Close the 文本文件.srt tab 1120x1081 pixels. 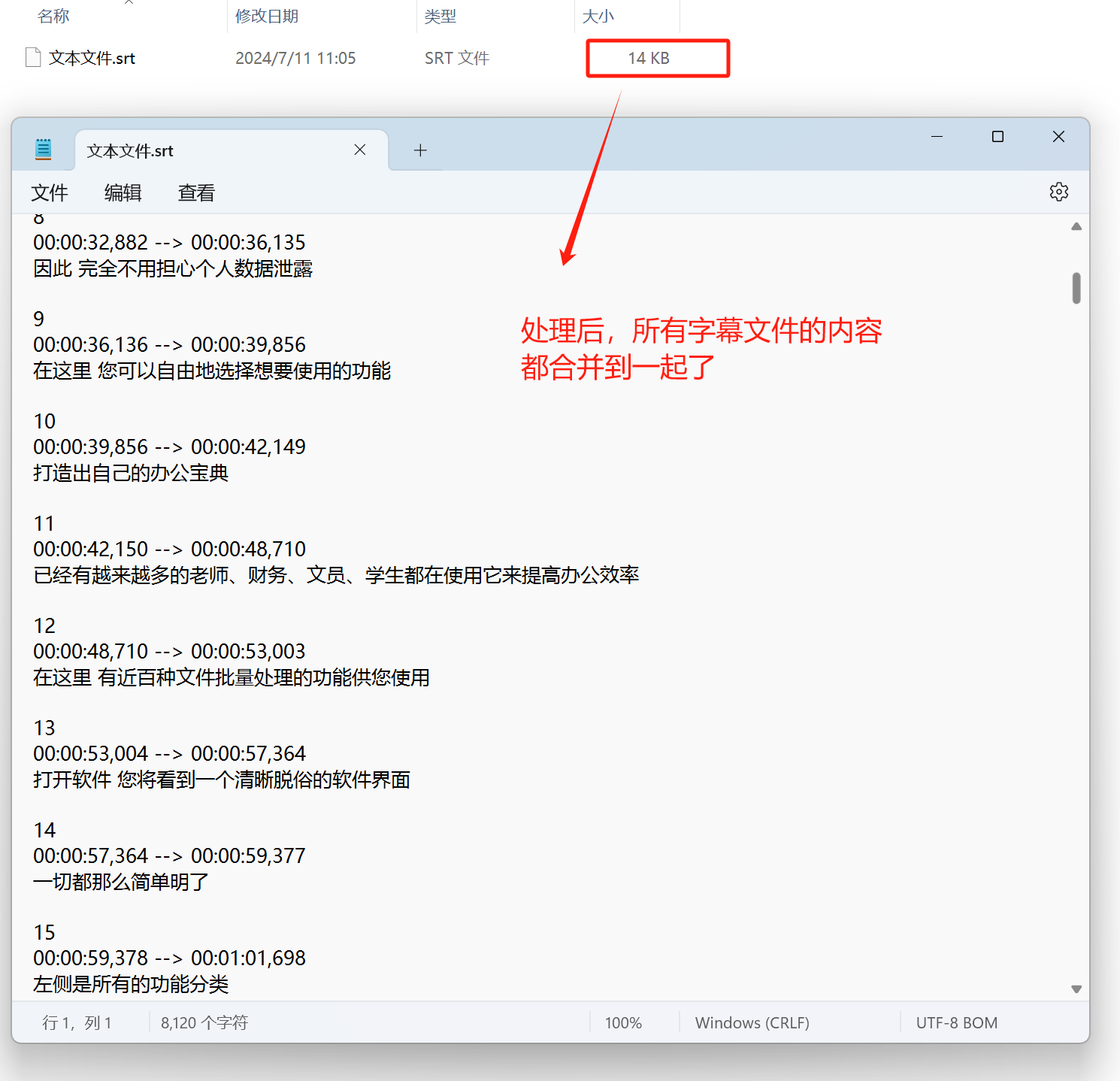360,150
